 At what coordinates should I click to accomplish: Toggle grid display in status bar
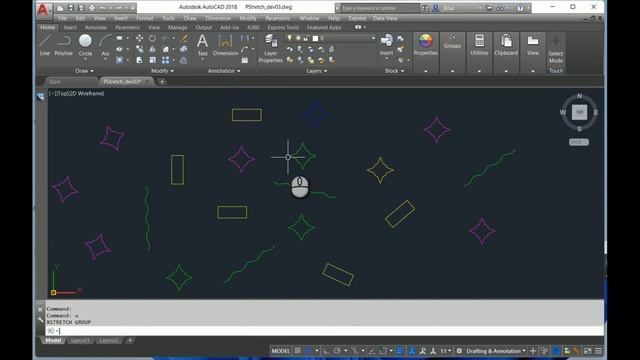click(298, 351)
